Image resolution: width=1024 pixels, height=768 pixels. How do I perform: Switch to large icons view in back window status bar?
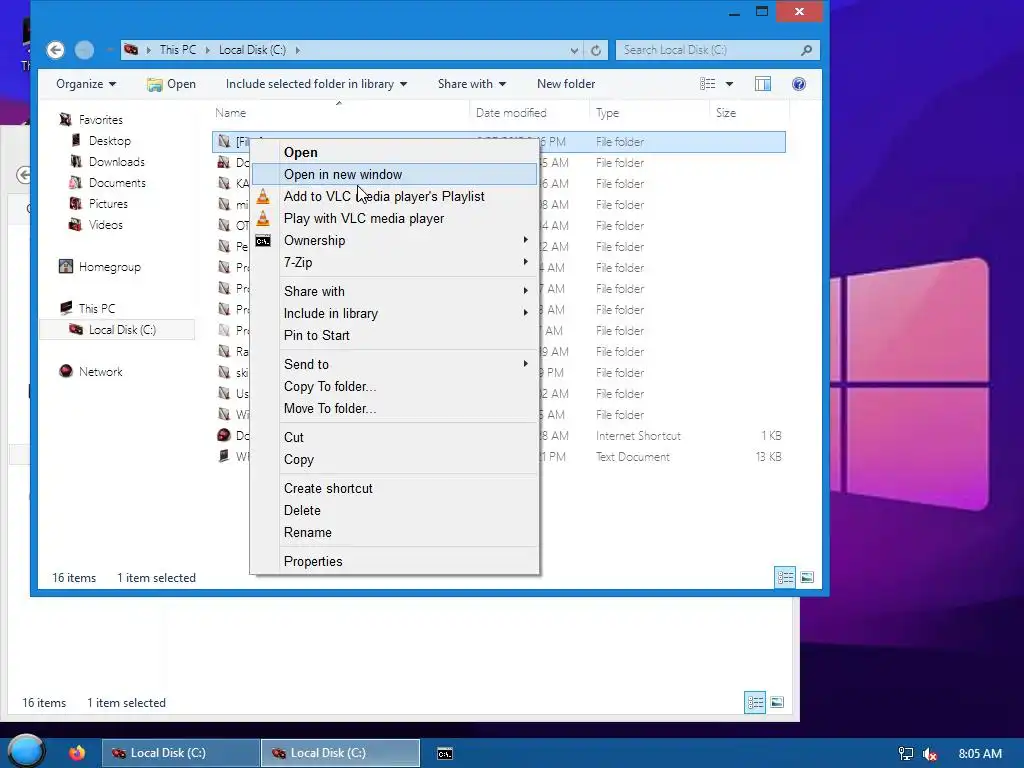click(777, 703)
